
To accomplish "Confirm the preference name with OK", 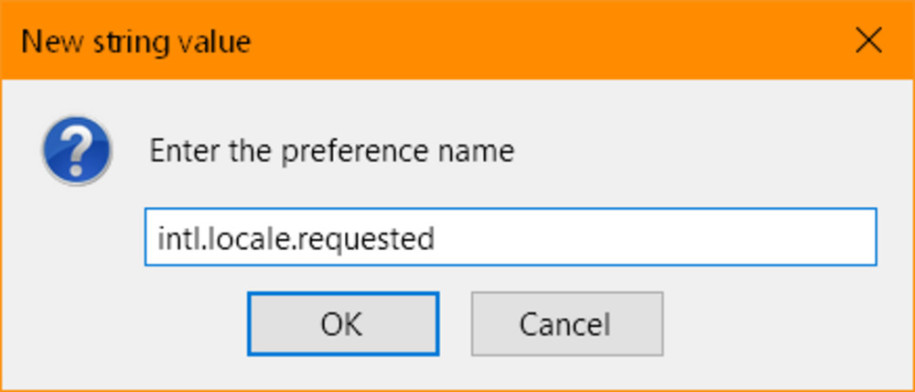I will tap(343, 323).
